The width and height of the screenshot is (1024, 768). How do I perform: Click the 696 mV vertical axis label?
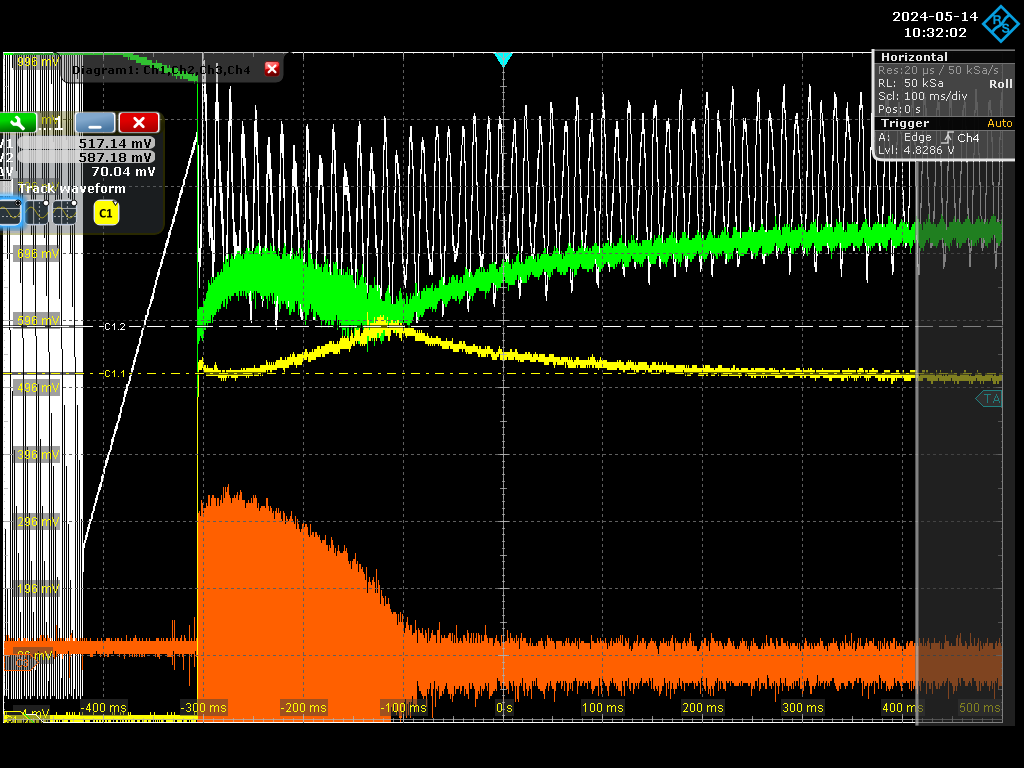37,253
